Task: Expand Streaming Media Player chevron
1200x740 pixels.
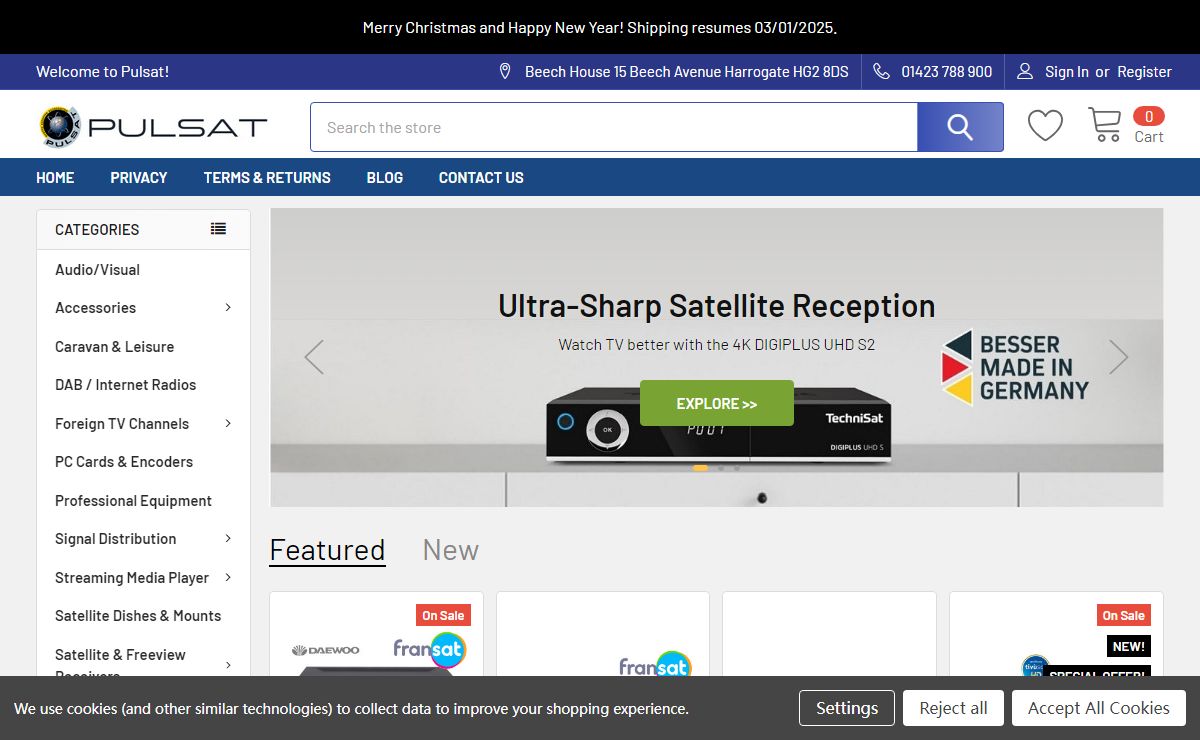Action: [x=228, y=577]
